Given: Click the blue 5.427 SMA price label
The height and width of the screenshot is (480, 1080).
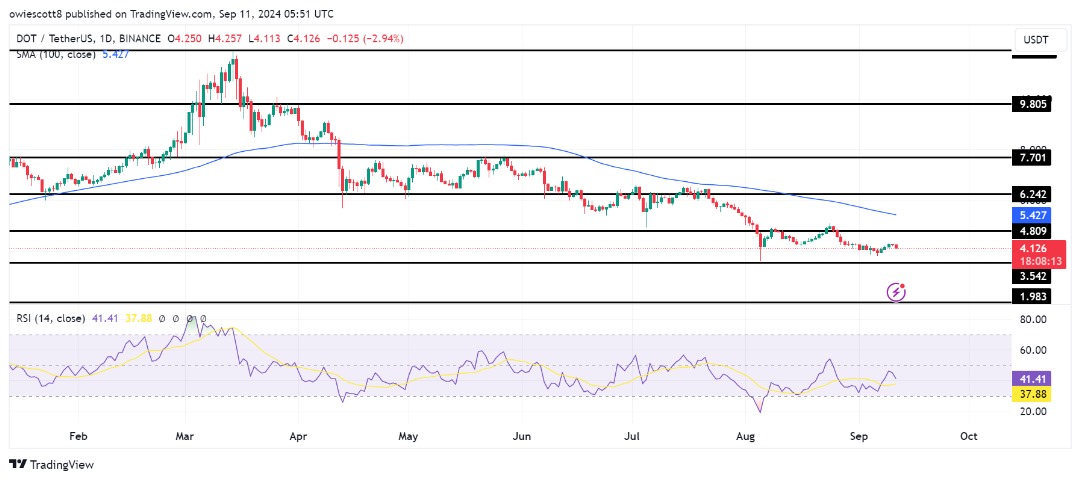Looking at the screenshot, I should pyautogui.click(x=1033, y=214).
